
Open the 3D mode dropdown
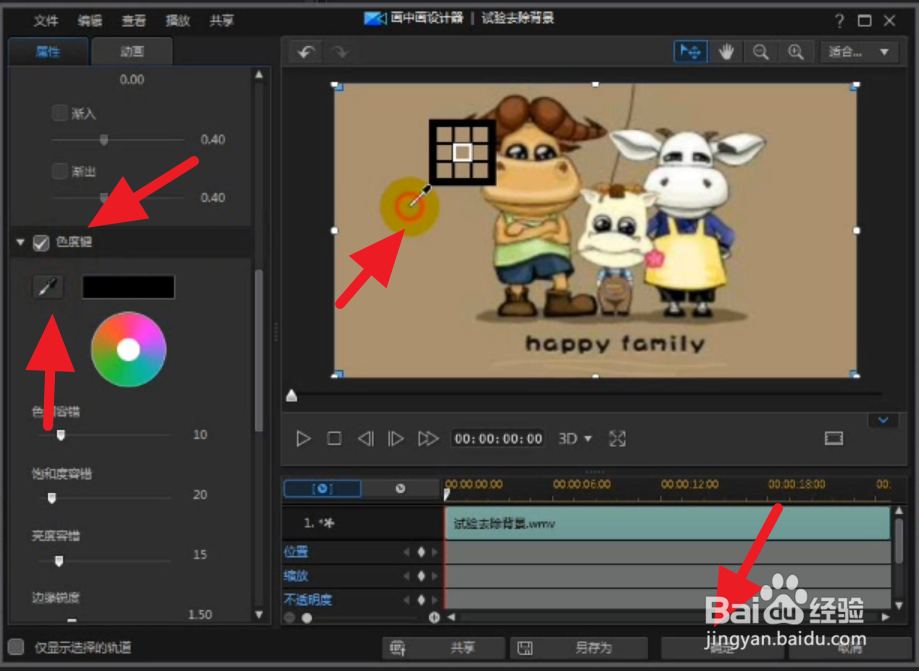point(575,438)
